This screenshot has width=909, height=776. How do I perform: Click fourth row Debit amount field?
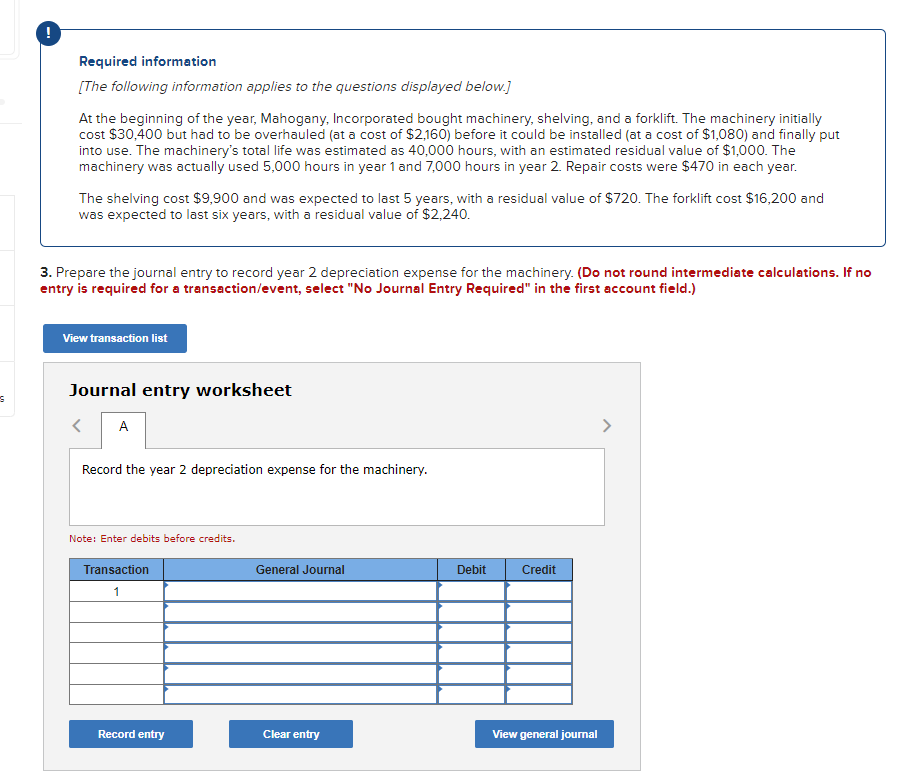pyautogui.click(x=471, y=653)
